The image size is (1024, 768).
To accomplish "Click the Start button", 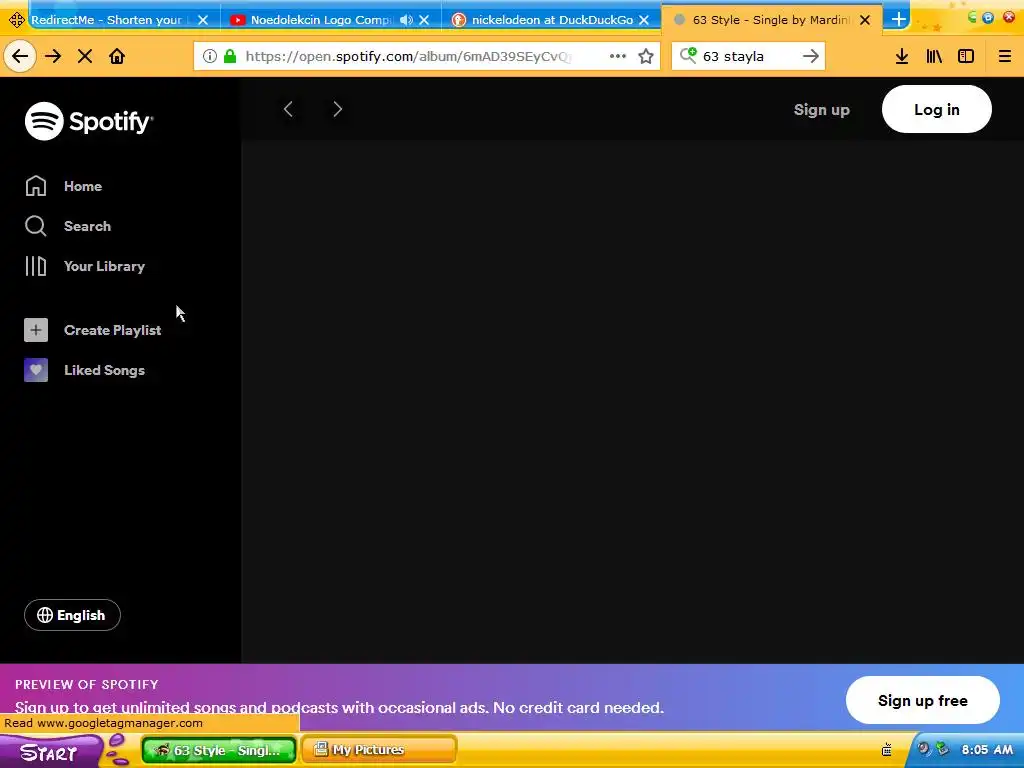I will 51,752.
